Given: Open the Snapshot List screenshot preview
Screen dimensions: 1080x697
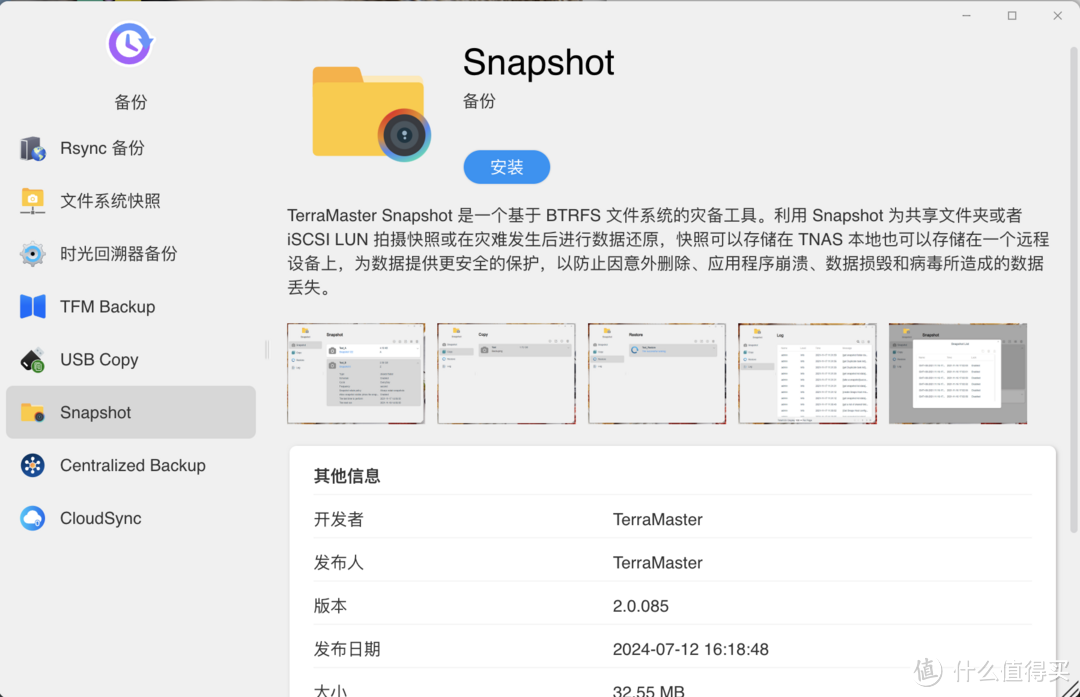Looking at the screenshot, I should (957, 372).
